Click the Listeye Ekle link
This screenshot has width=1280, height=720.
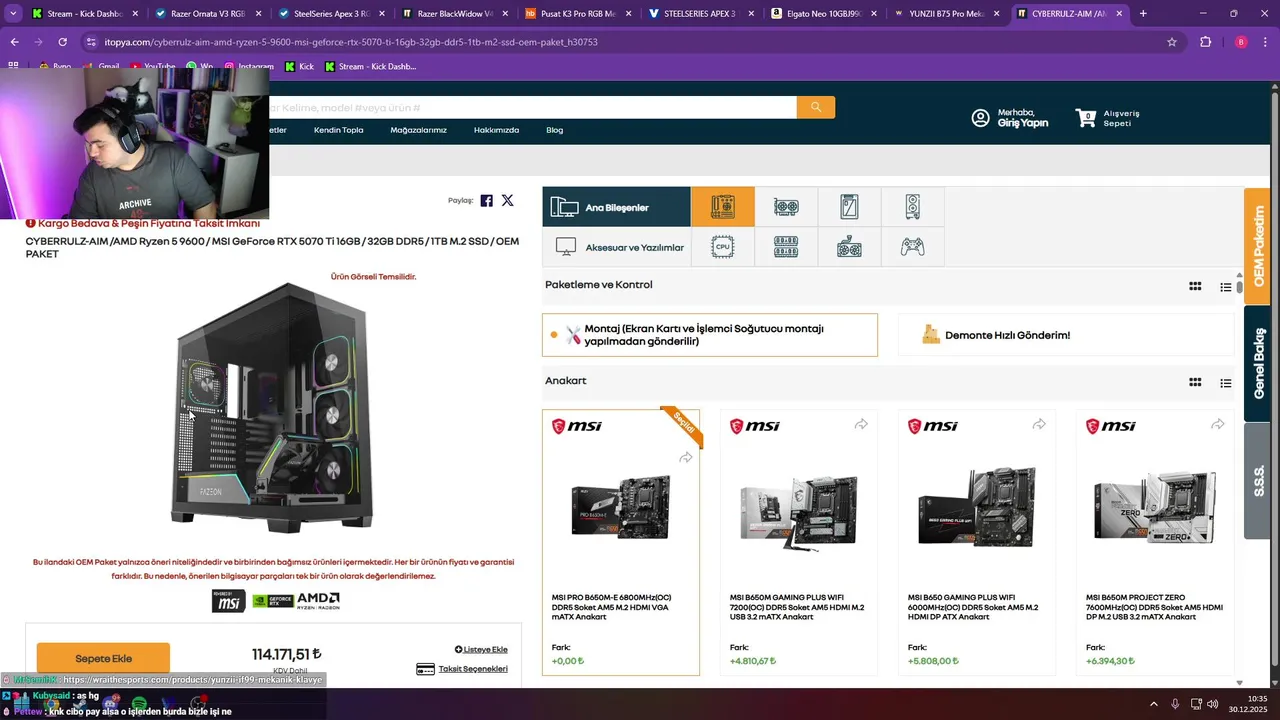[x=481, y=649]
